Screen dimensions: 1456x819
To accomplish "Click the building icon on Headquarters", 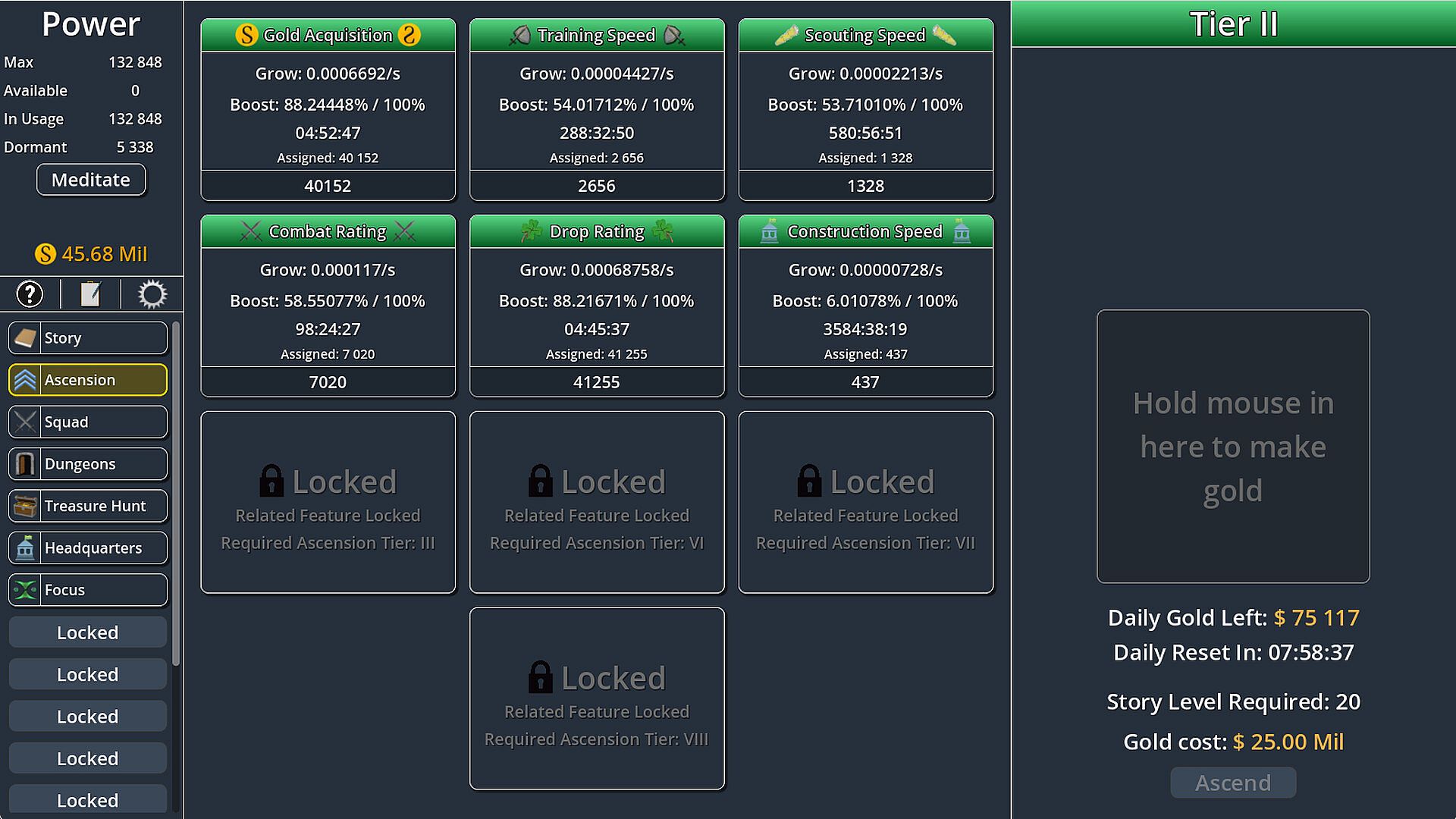I will click(25, 548).
